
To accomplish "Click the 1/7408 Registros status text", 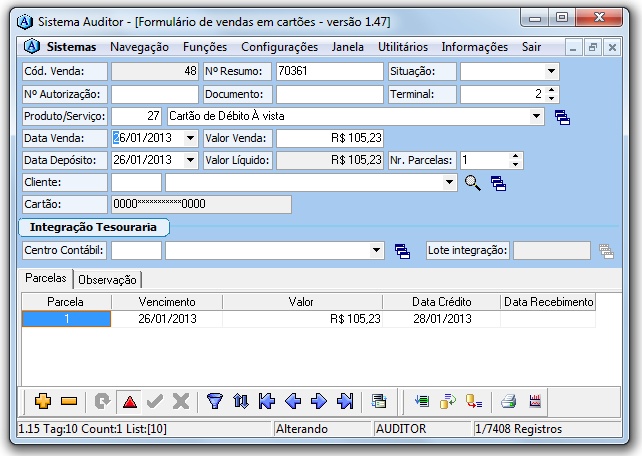I will point(518,429).
